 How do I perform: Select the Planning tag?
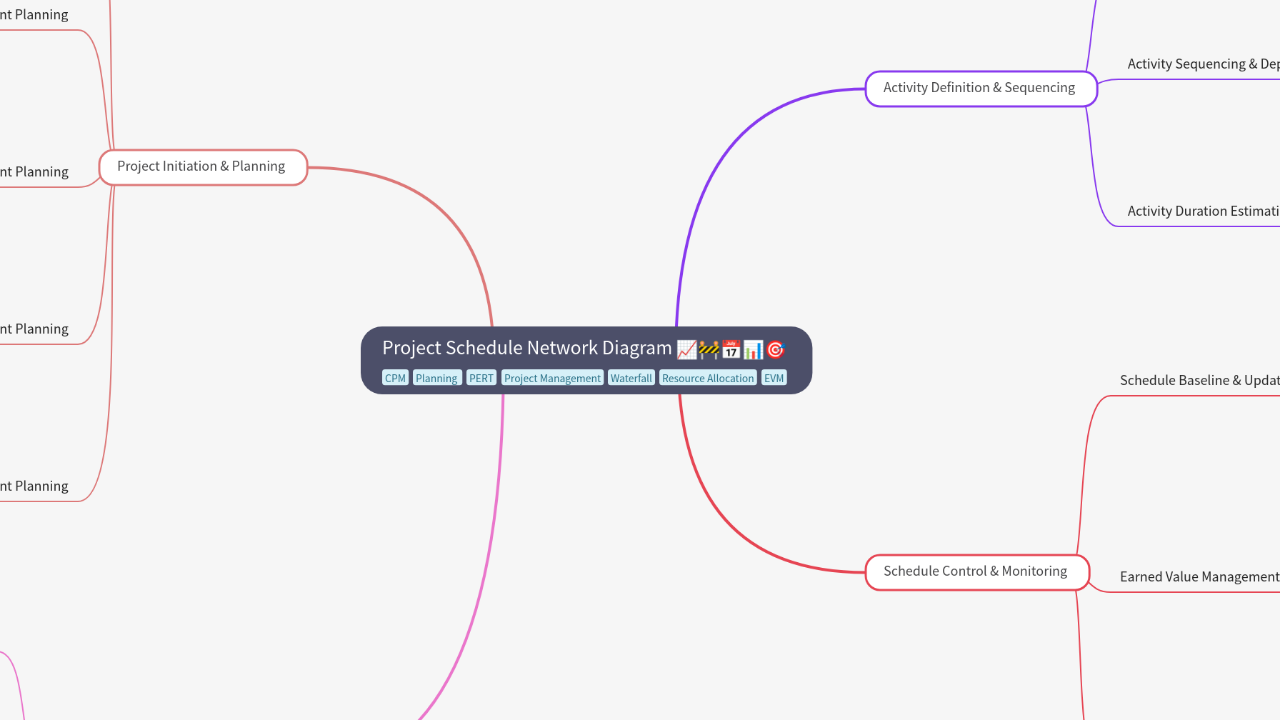[x=437, y=378]
